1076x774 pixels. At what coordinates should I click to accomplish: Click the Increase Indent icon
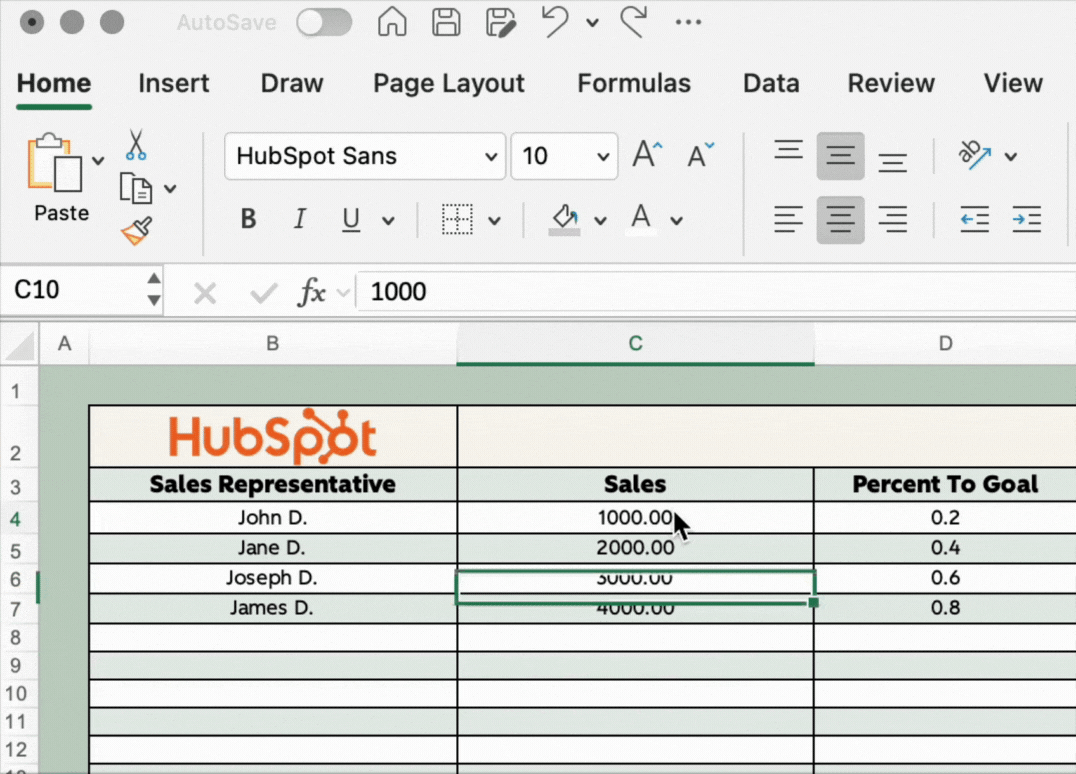[x=1026, y=220]
